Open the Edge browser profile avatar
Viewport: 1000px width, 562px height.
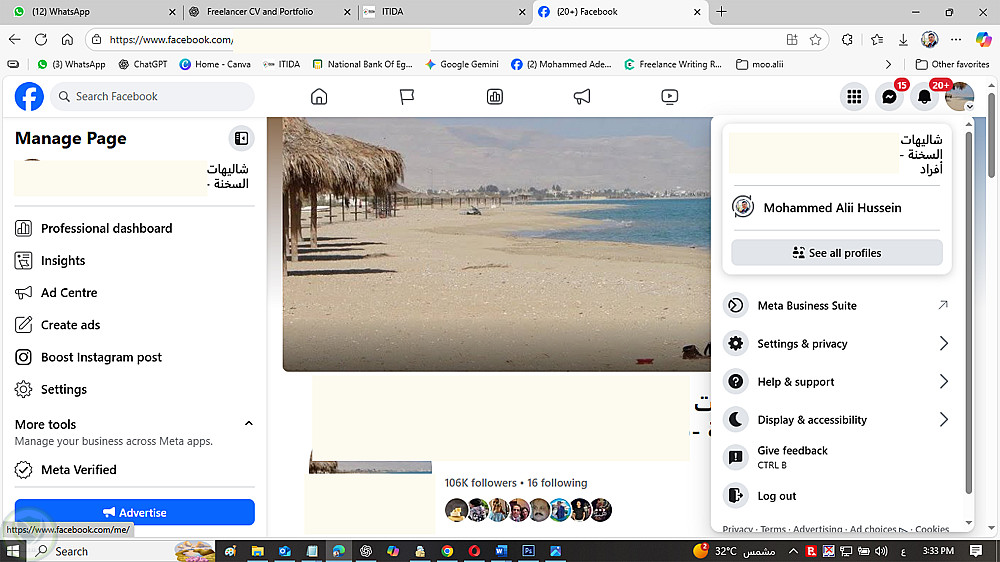point(929,40)
